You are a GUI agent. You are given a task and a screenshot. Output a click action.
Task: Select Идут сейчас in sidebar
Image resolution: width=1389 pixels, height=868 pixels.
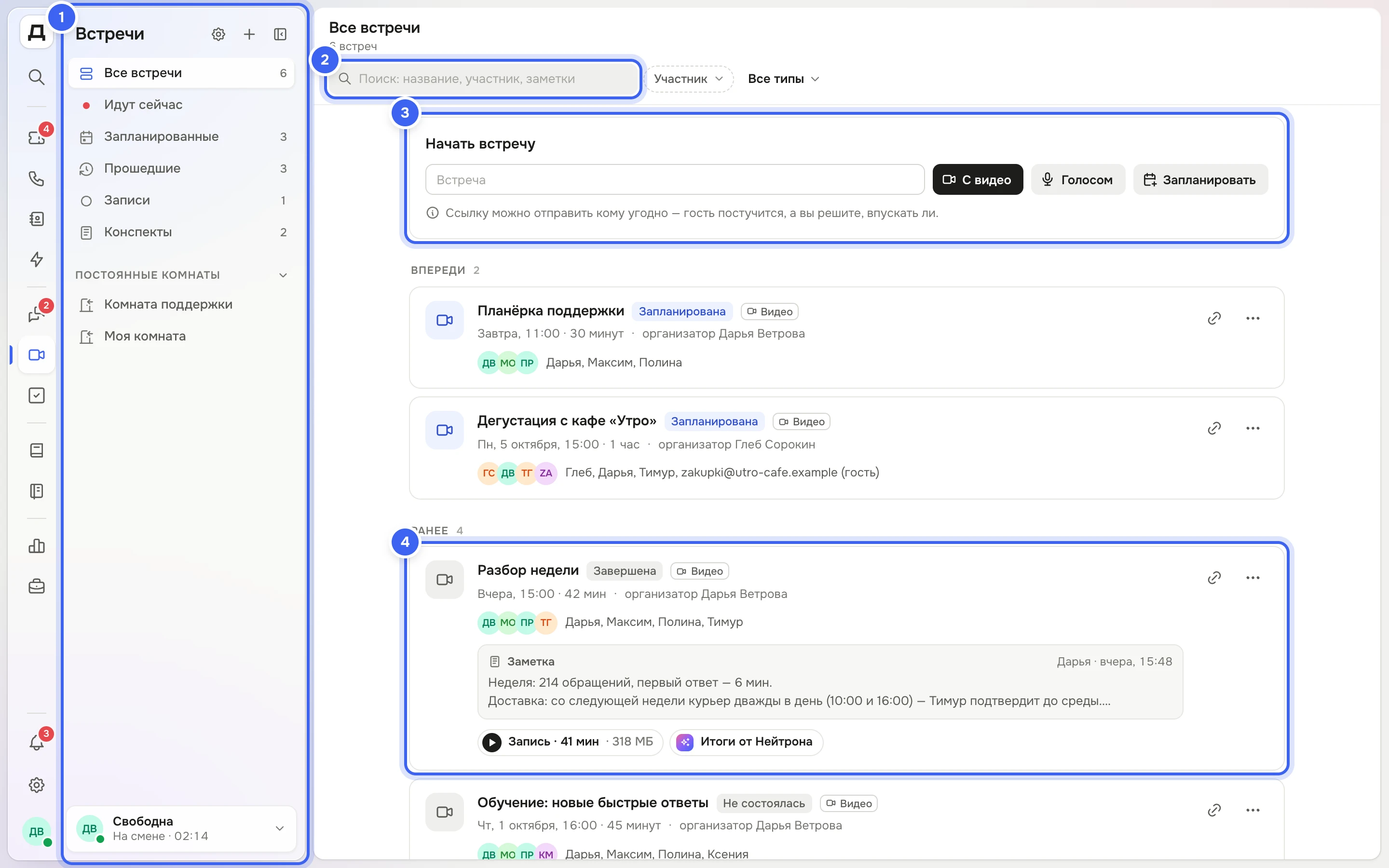pos(181,105)
